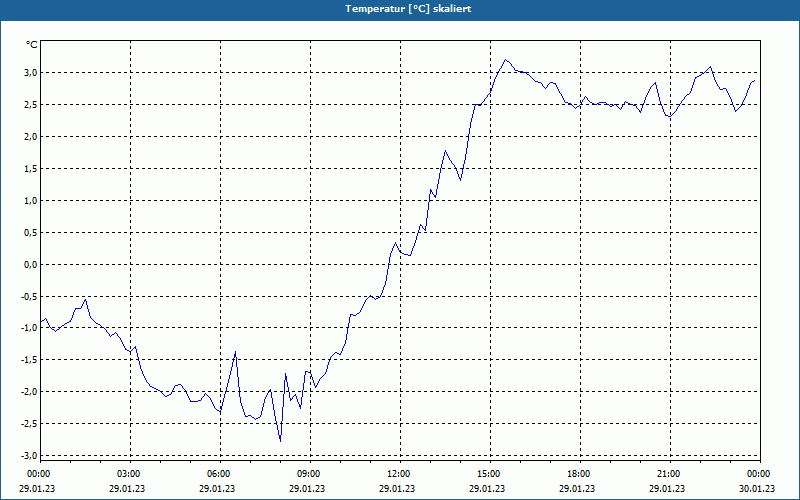
Task: Select the 21:00 time axis label
Action: pos(670,474)
